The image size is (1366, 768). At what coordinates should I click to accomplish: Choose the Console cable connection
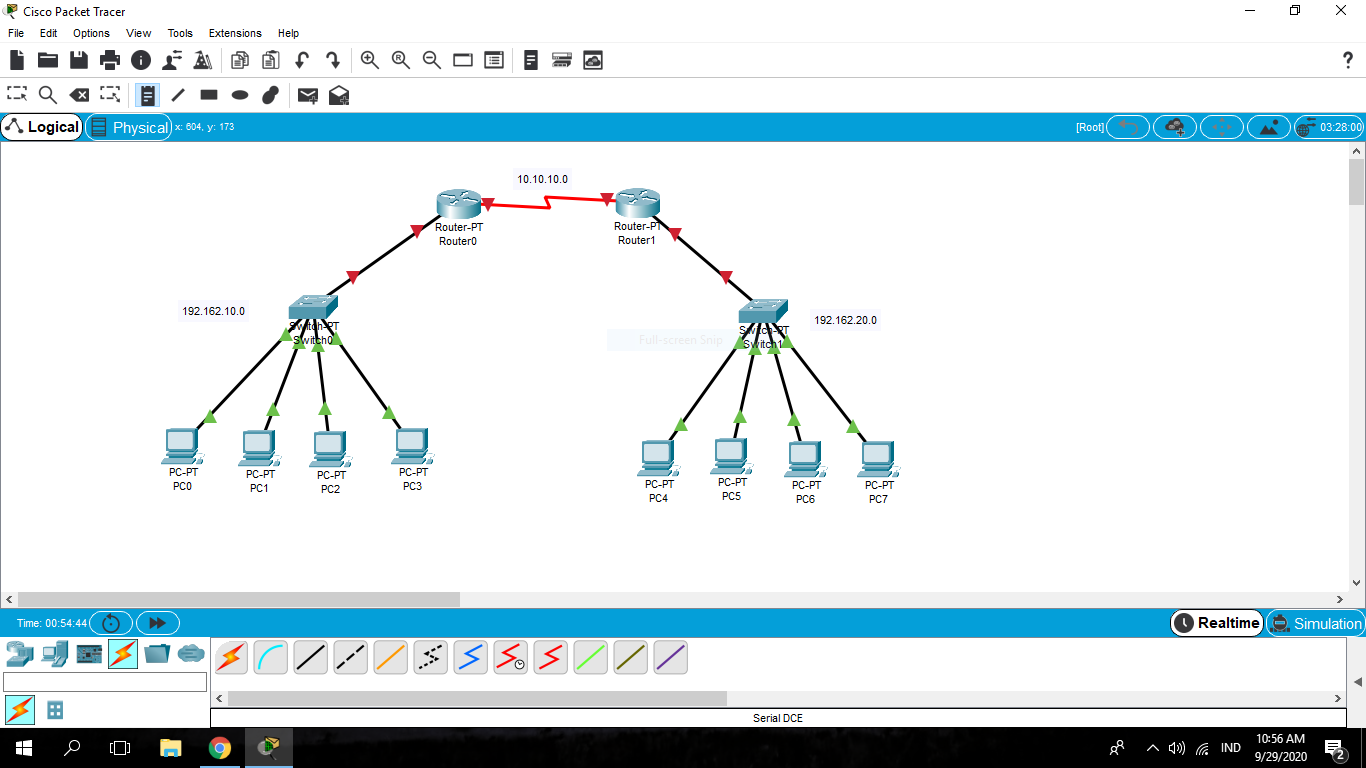coord(271,657)
